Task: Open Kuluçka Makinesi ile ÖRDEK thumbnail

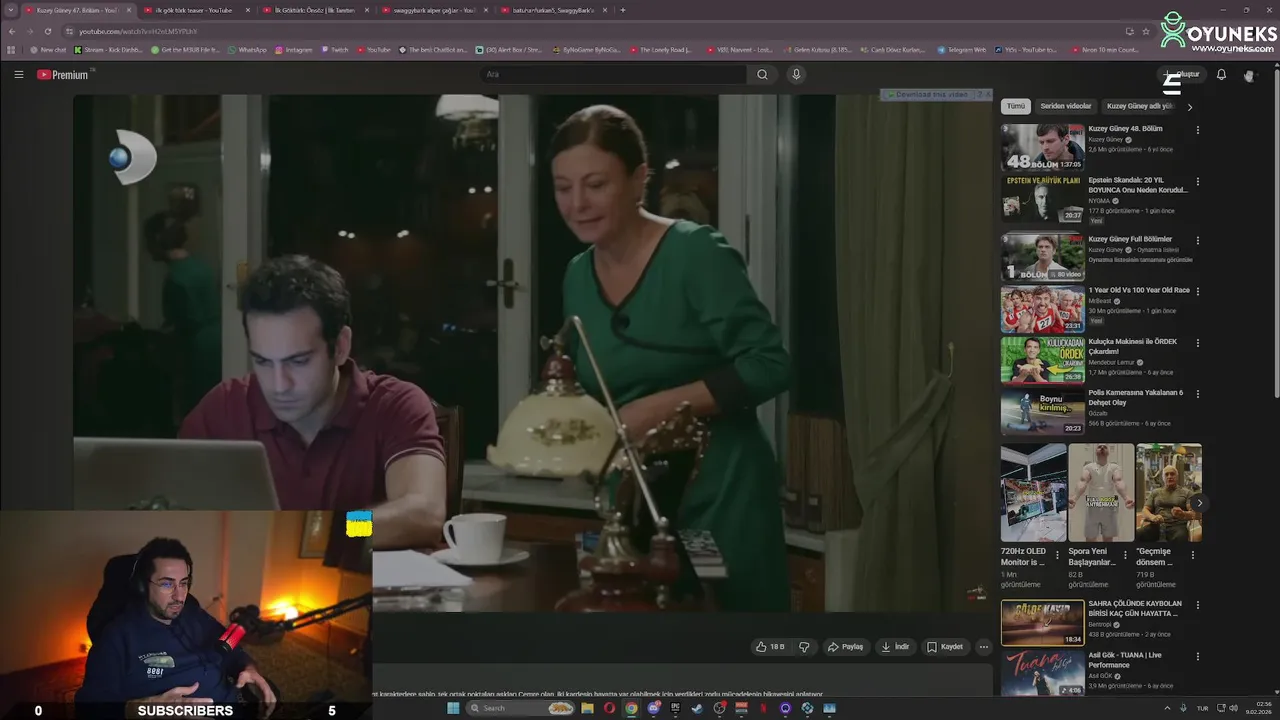Action: [x=1042, y=360]
